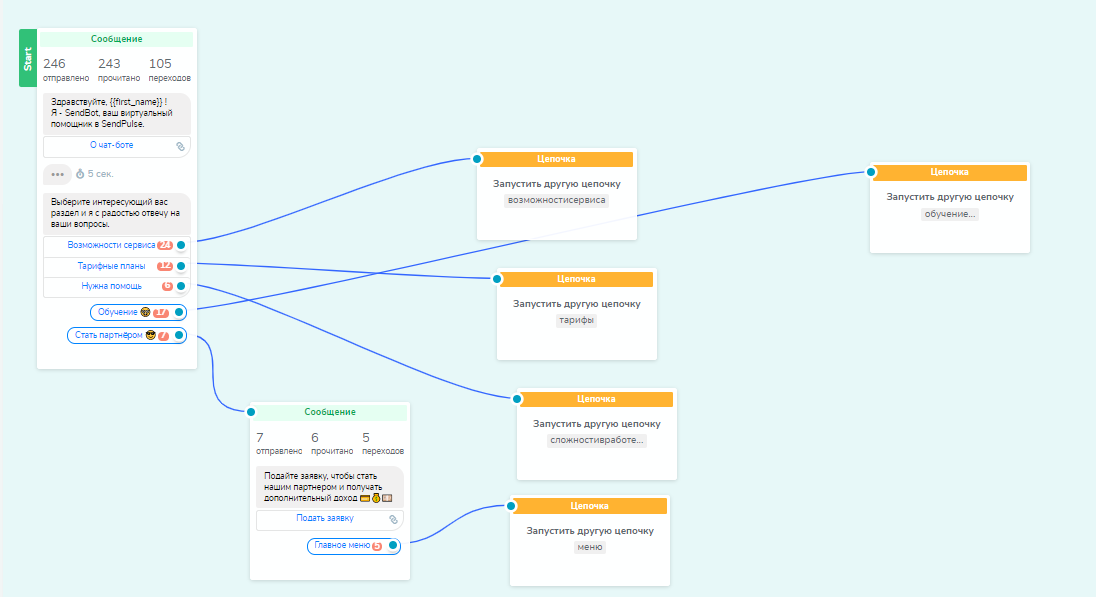Click the green Start tab
Viewport: 1096px width, 597px height.
28,58
